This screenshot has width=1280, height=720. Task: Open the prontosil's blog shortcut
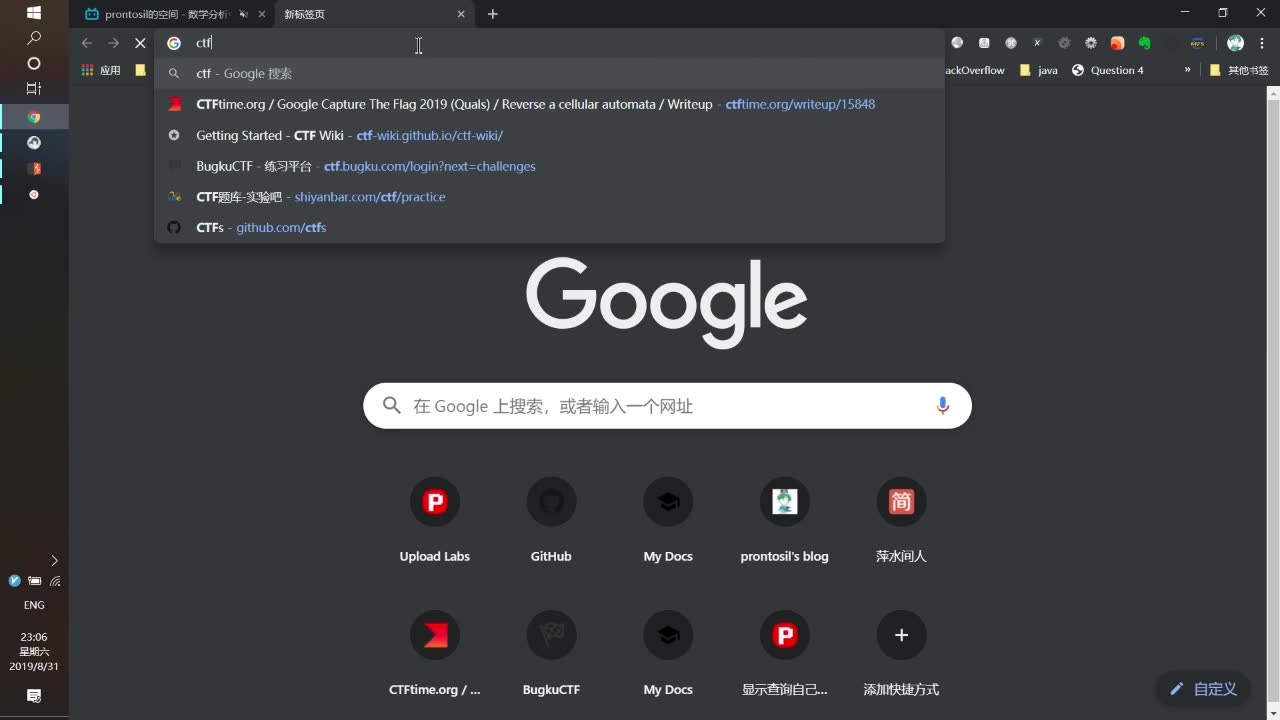(x=784, y=521)
